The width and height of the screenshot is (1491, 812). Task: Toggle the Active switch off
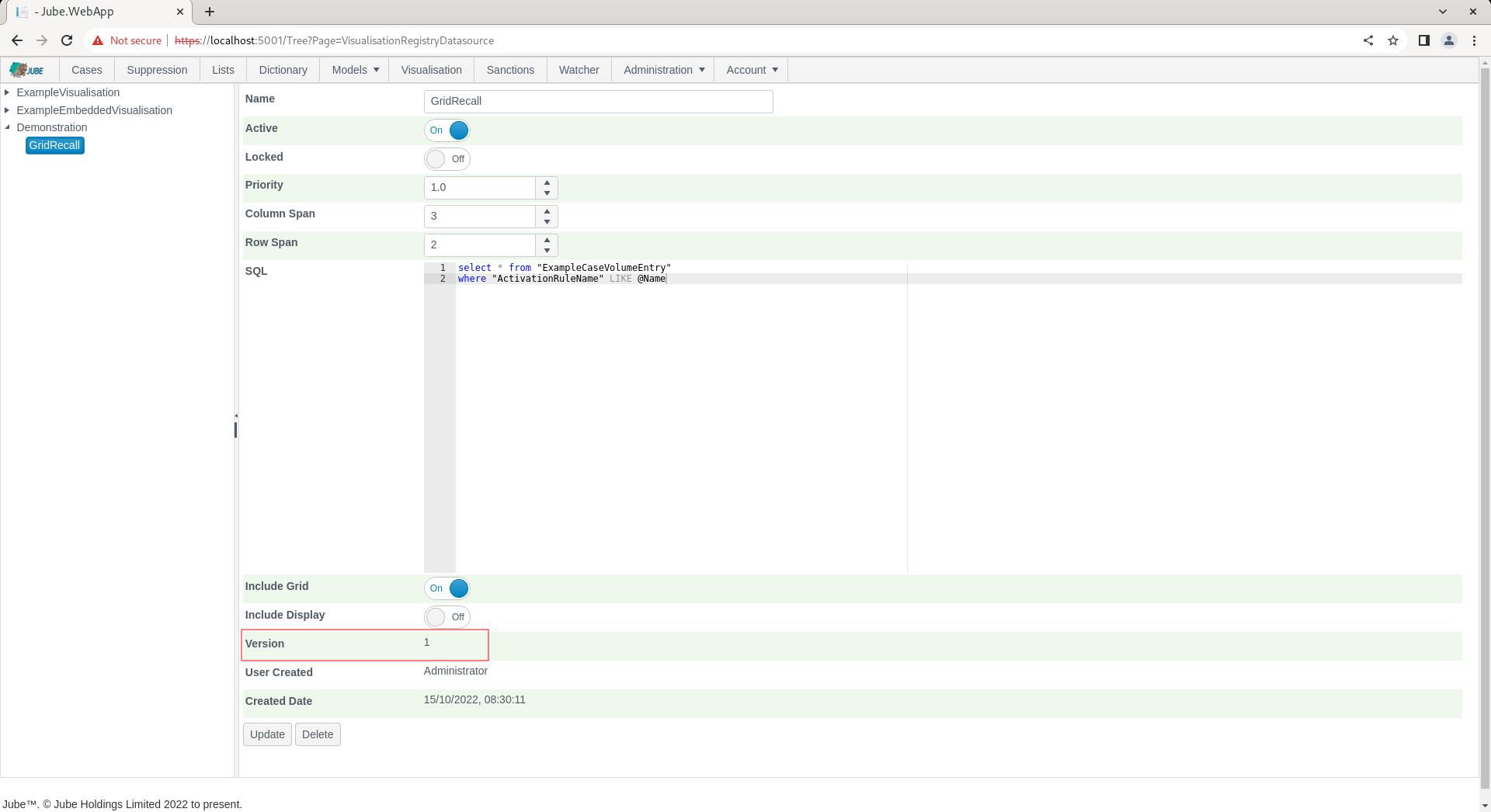point(447,130)
